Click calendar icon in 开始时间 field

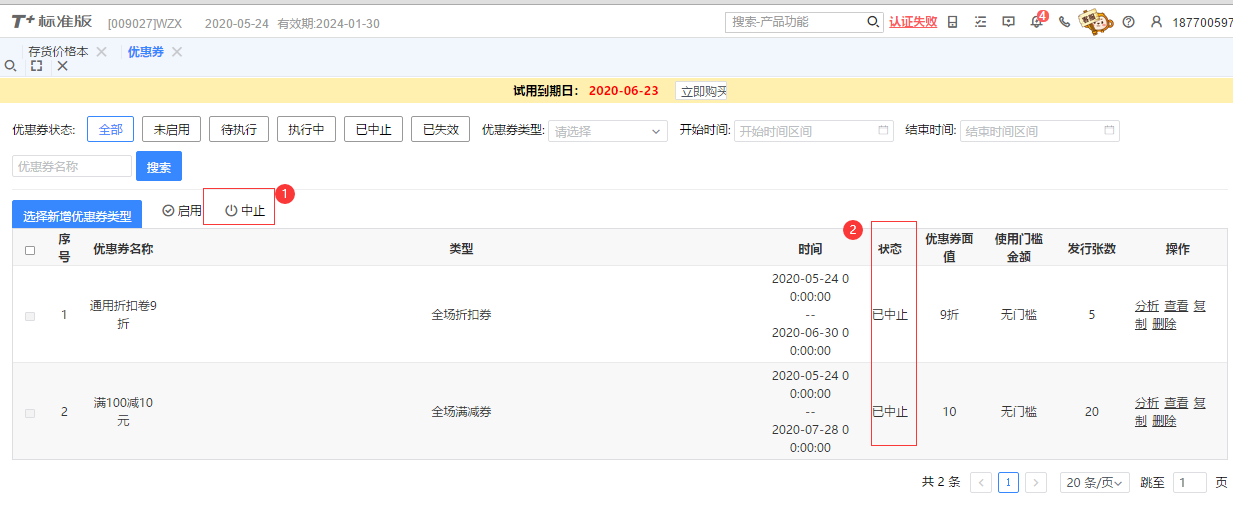[883, 130]
